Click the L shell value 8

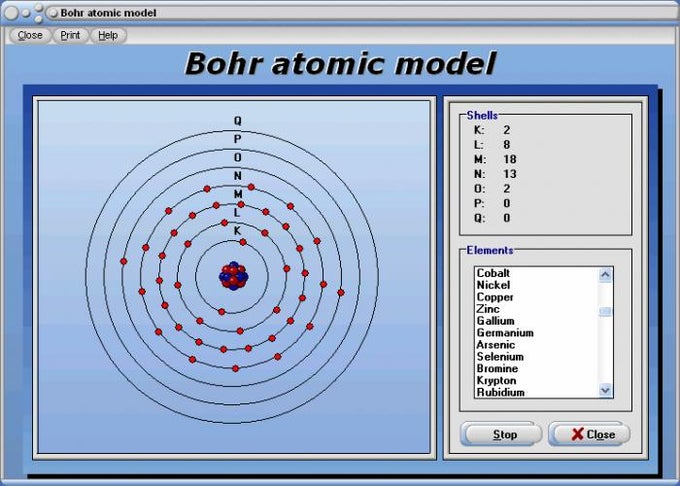[507, 144]
